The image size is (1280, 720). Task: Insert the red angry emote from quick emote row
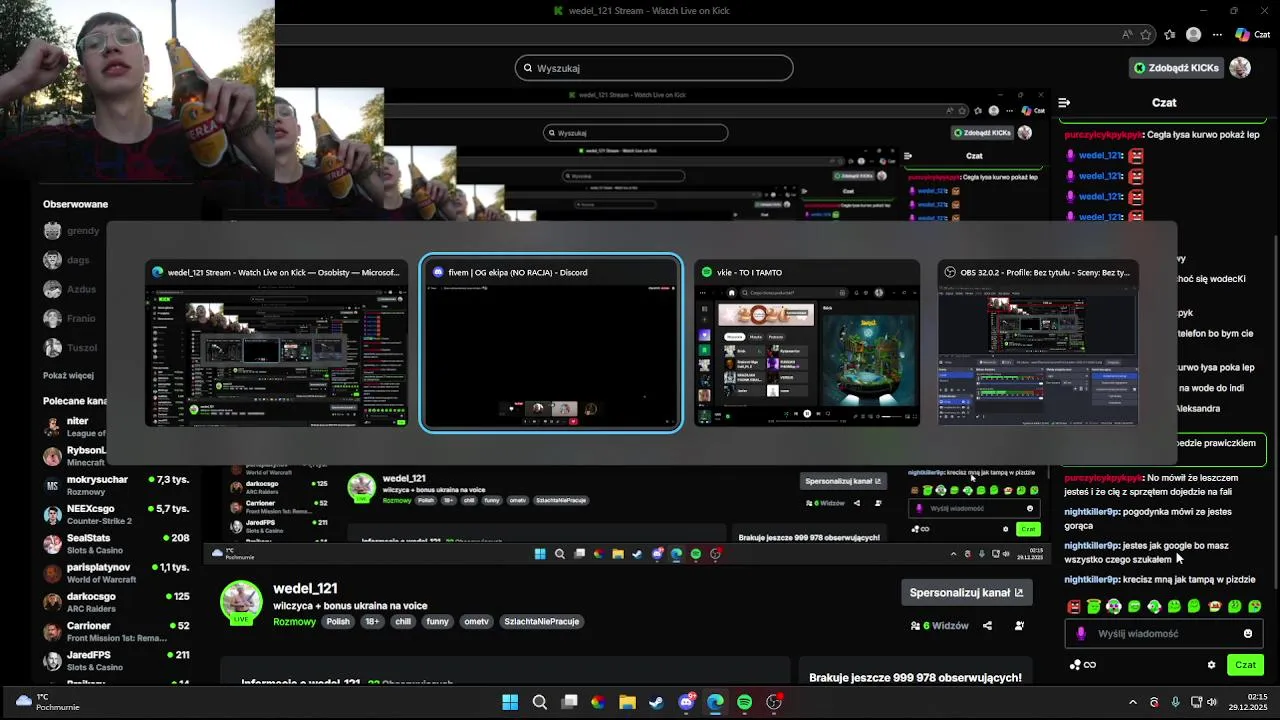1074,606
